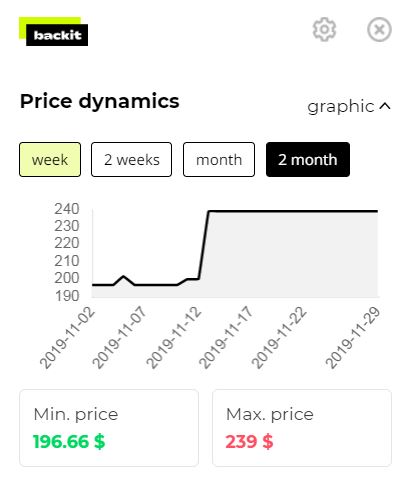The height and width of the screenshot is (480, 411).
Task: Open settings via the gear icon
Action: coord(324,30)
